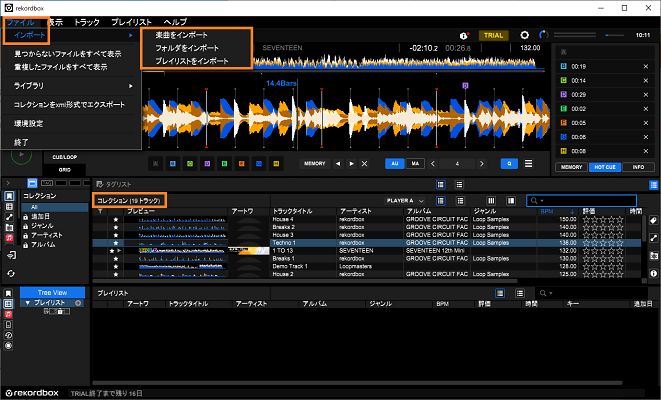Click 見つからないファイルをすべて表示 menu entry

point(67,54)
